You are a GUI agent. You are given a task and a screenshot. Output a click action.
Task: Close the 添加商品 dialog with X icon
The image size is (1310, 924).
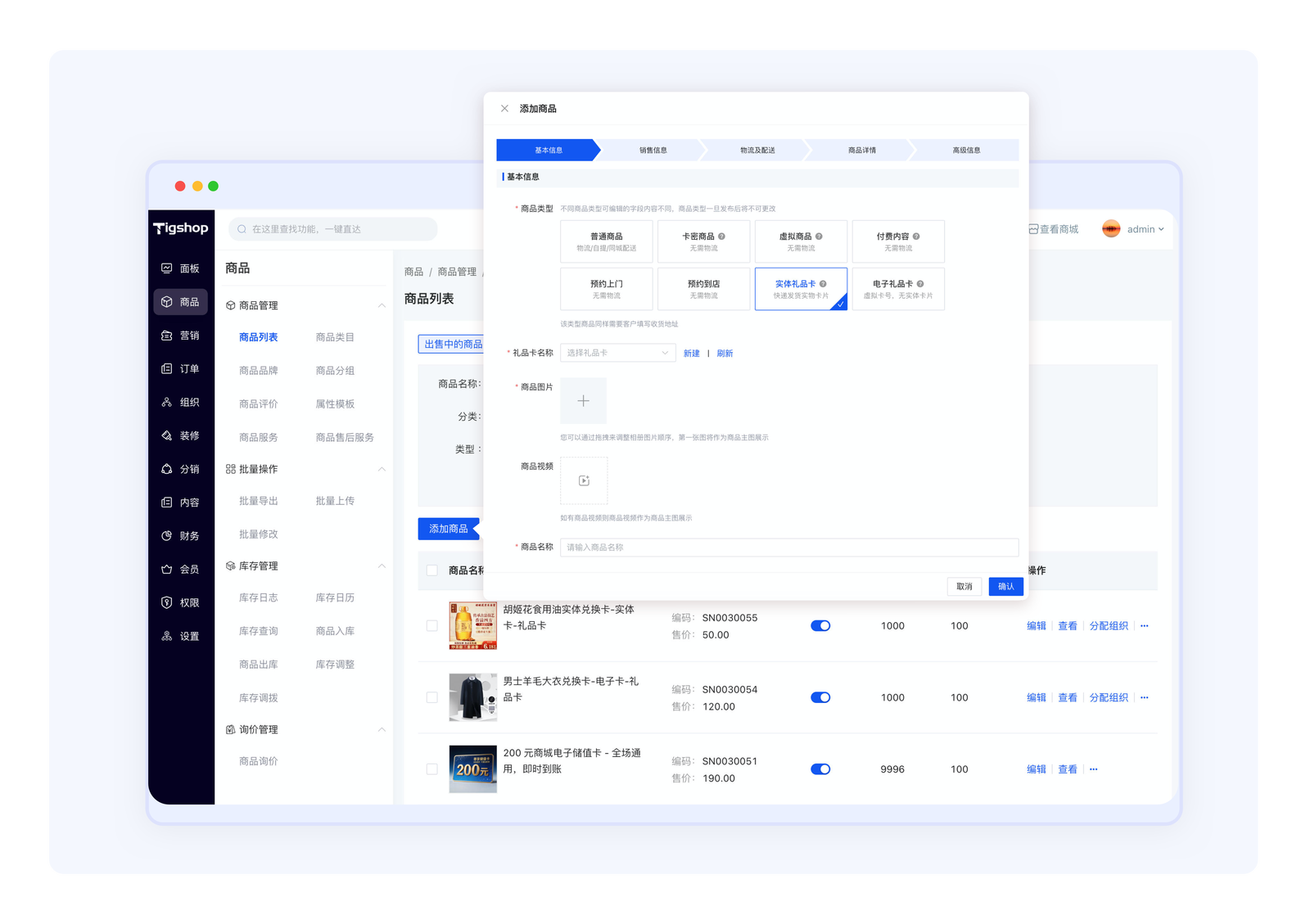coord(504,109)
